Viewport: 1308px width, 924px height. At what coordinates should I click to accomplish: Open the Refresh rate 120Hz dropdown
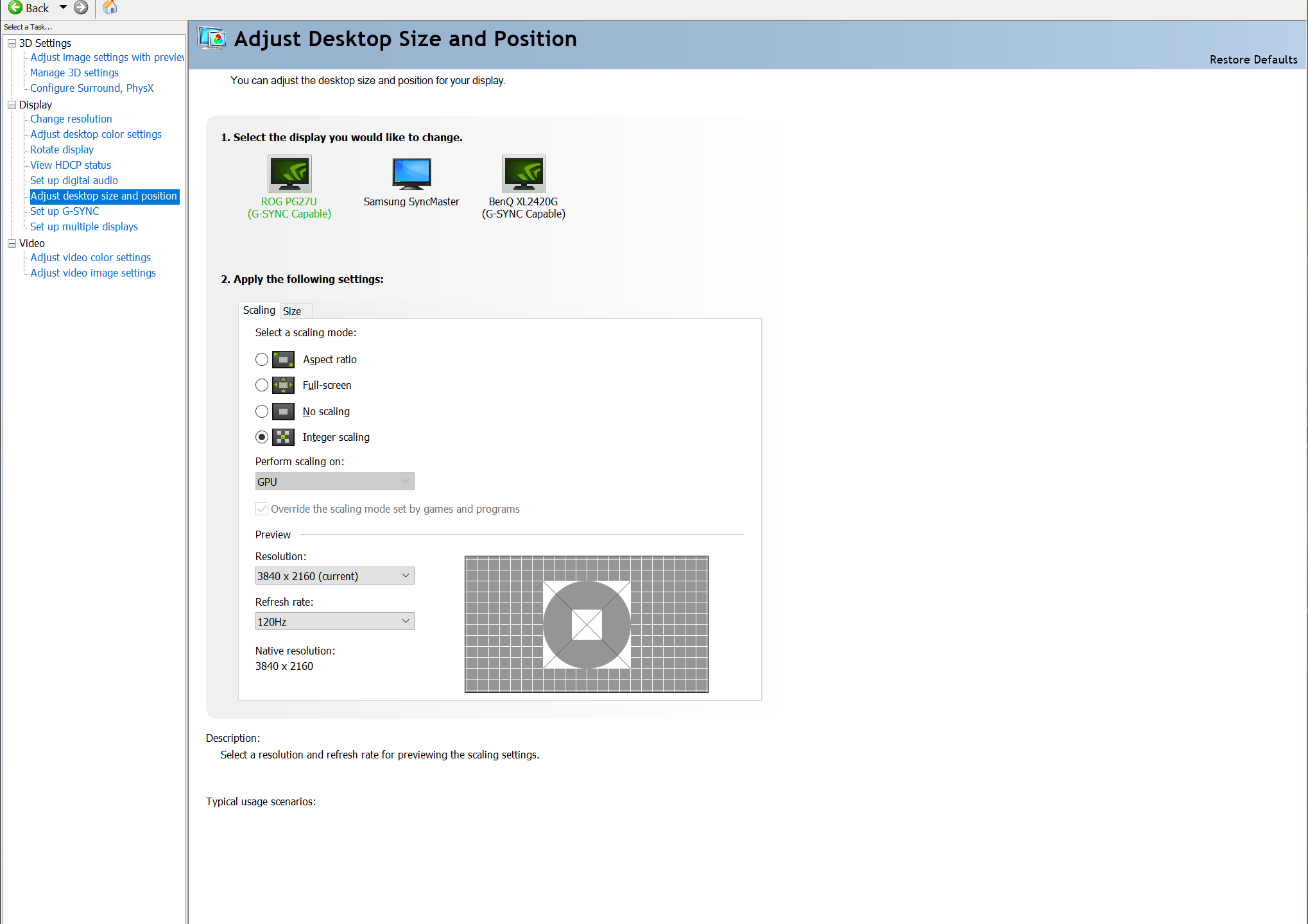334,621
